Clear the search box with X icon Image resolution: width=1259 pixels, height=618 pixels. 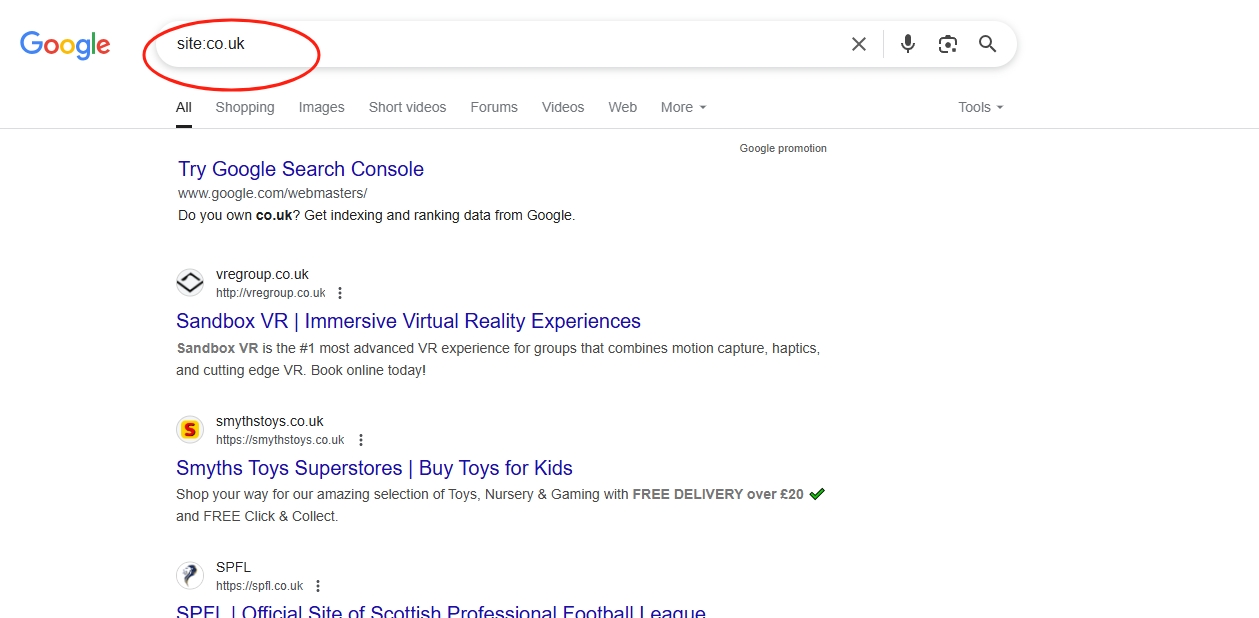[x=859, y=44]
